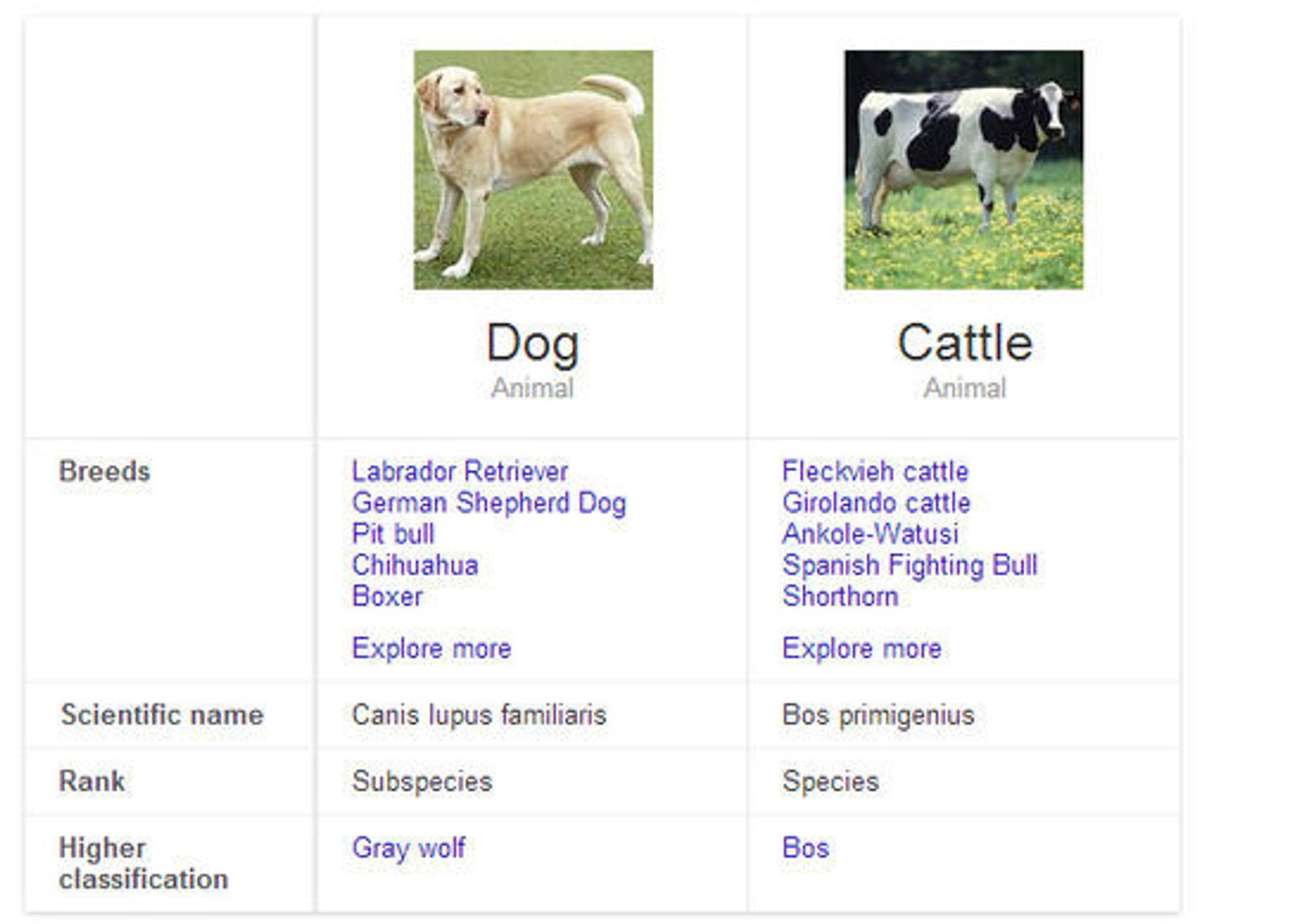The image size is (1306, 924).
Task: Open the Chihuahua breed link
Action: tap(415, 565)
